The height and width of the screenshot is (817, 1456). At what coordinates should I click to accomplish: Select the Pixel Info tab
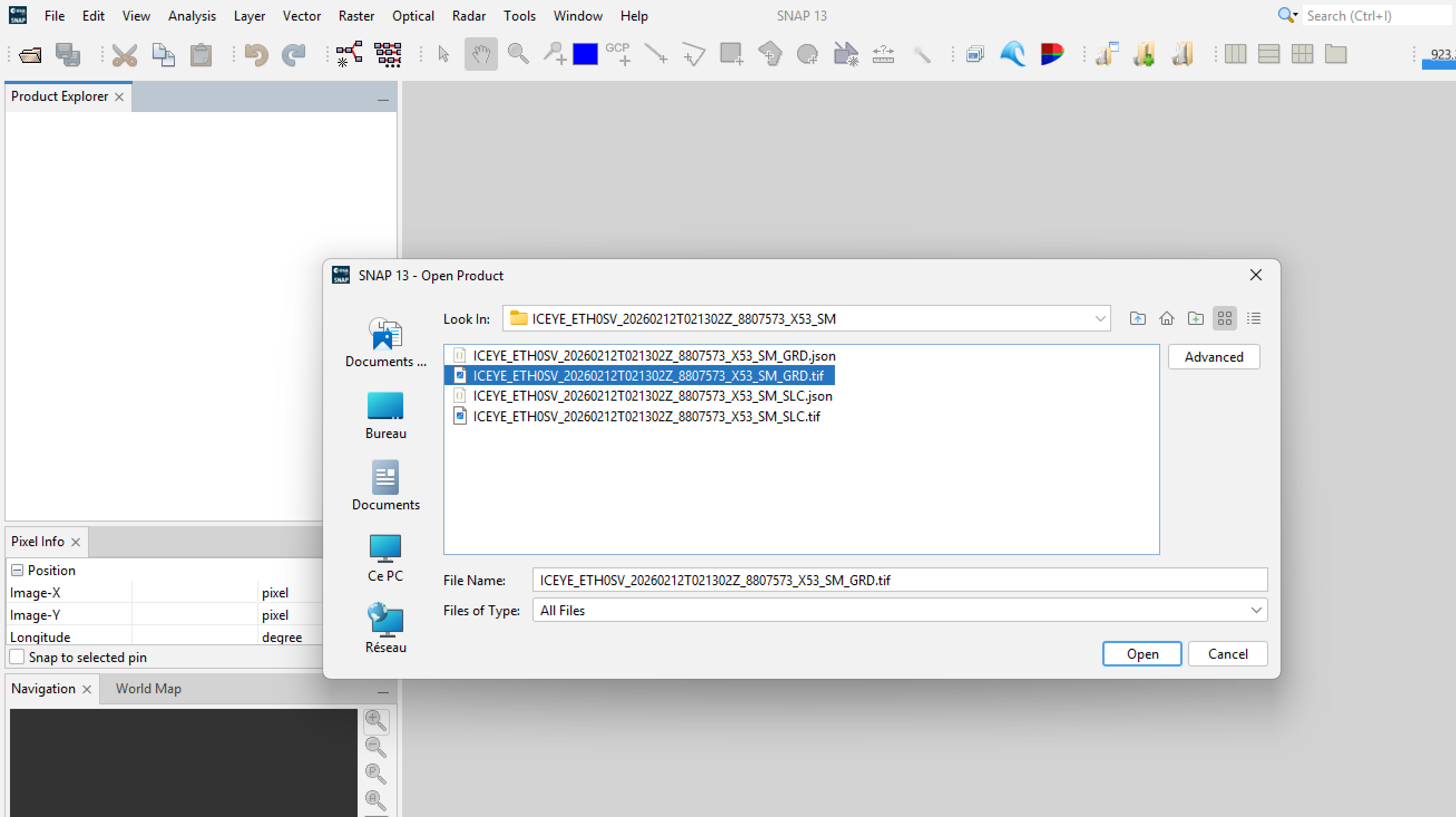tap(37, 542)
